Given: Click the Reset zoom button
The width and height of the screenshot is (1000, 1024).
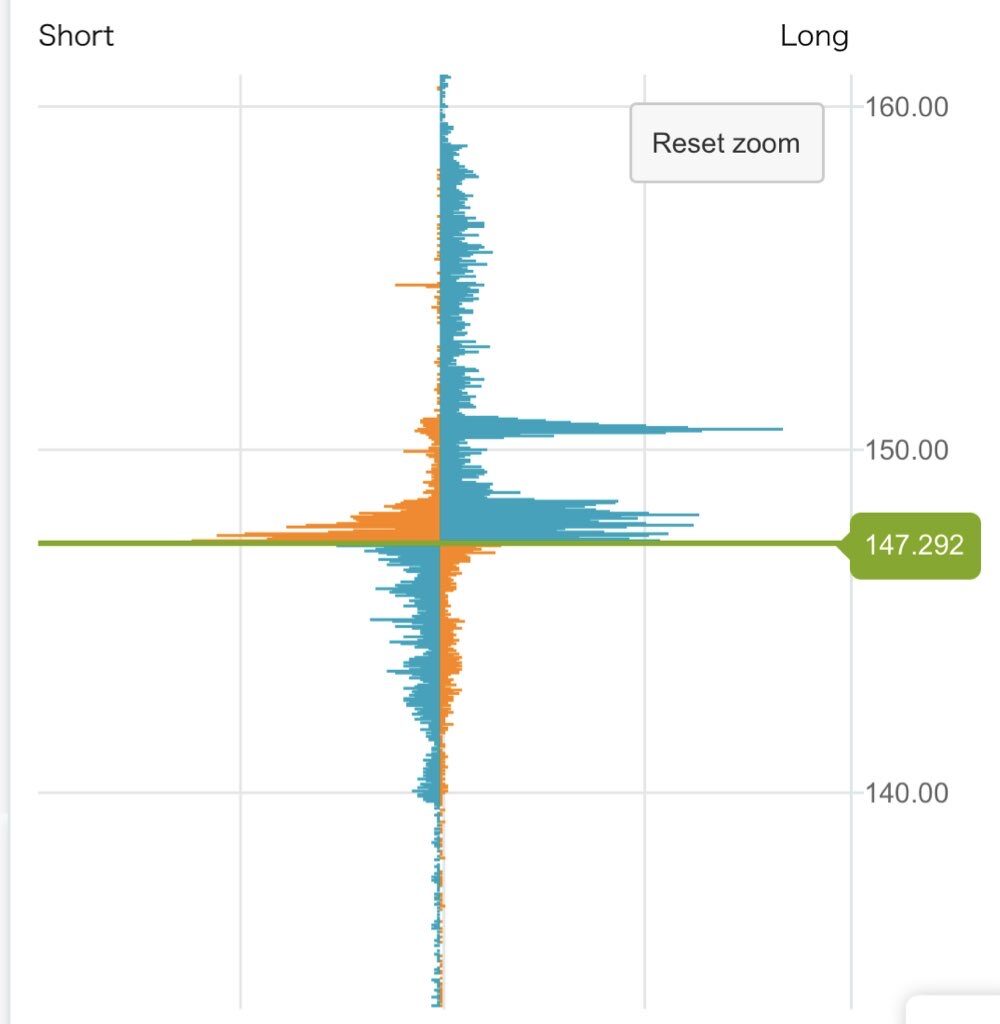Looking at the screenshot, I should coord(726,143).
